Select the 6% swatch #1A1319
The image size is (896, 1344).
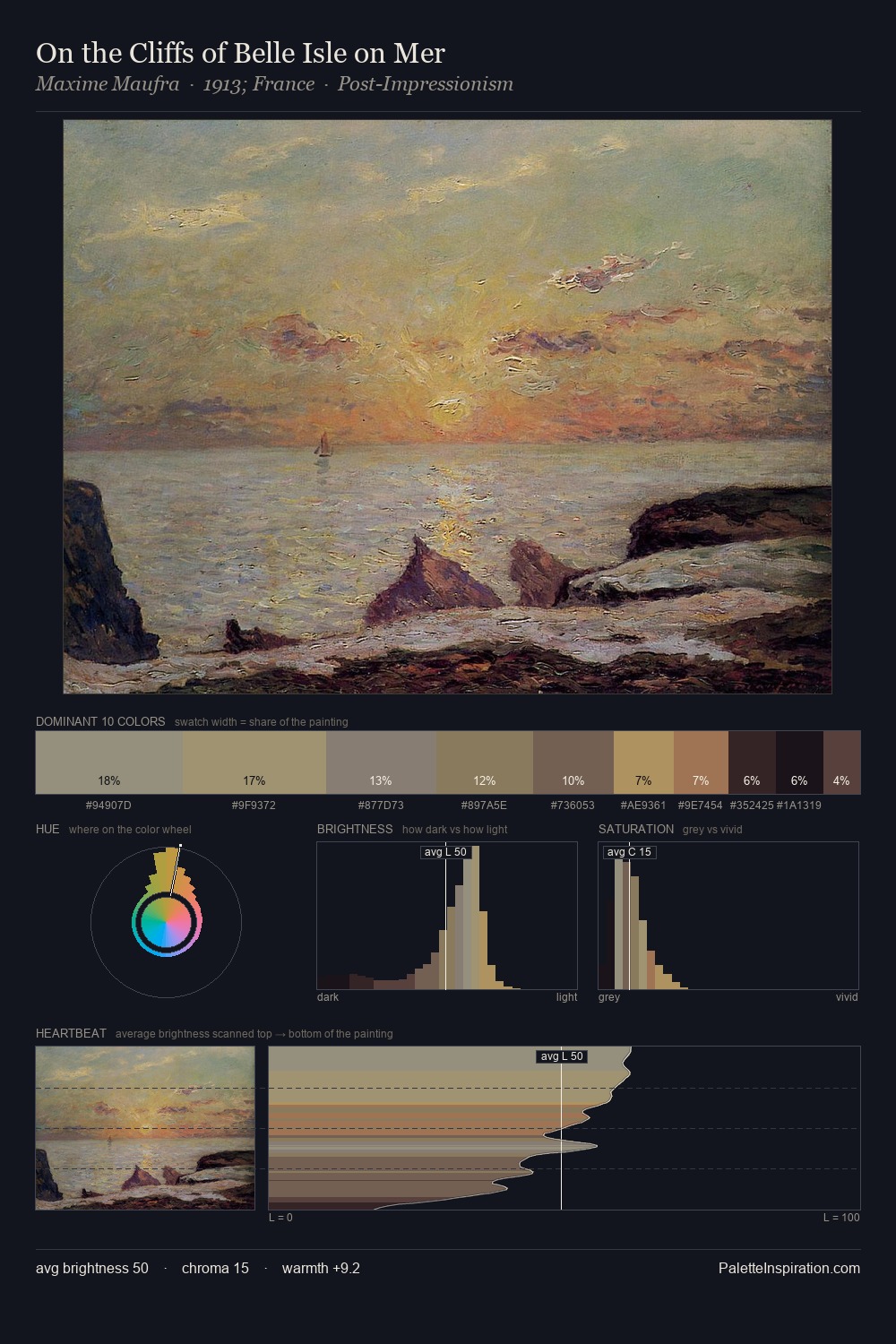point(799,762)
